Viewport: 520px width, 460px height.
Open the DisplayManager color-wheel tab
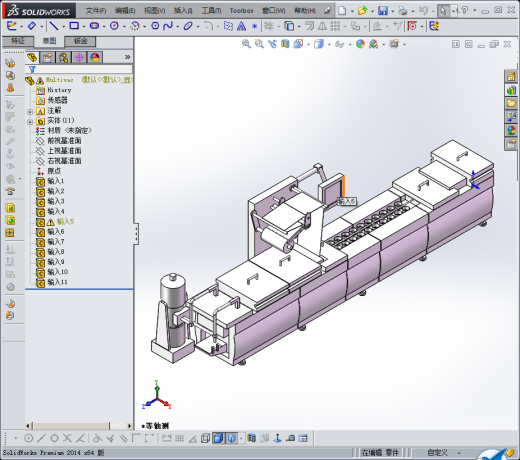tap(95, 57)
